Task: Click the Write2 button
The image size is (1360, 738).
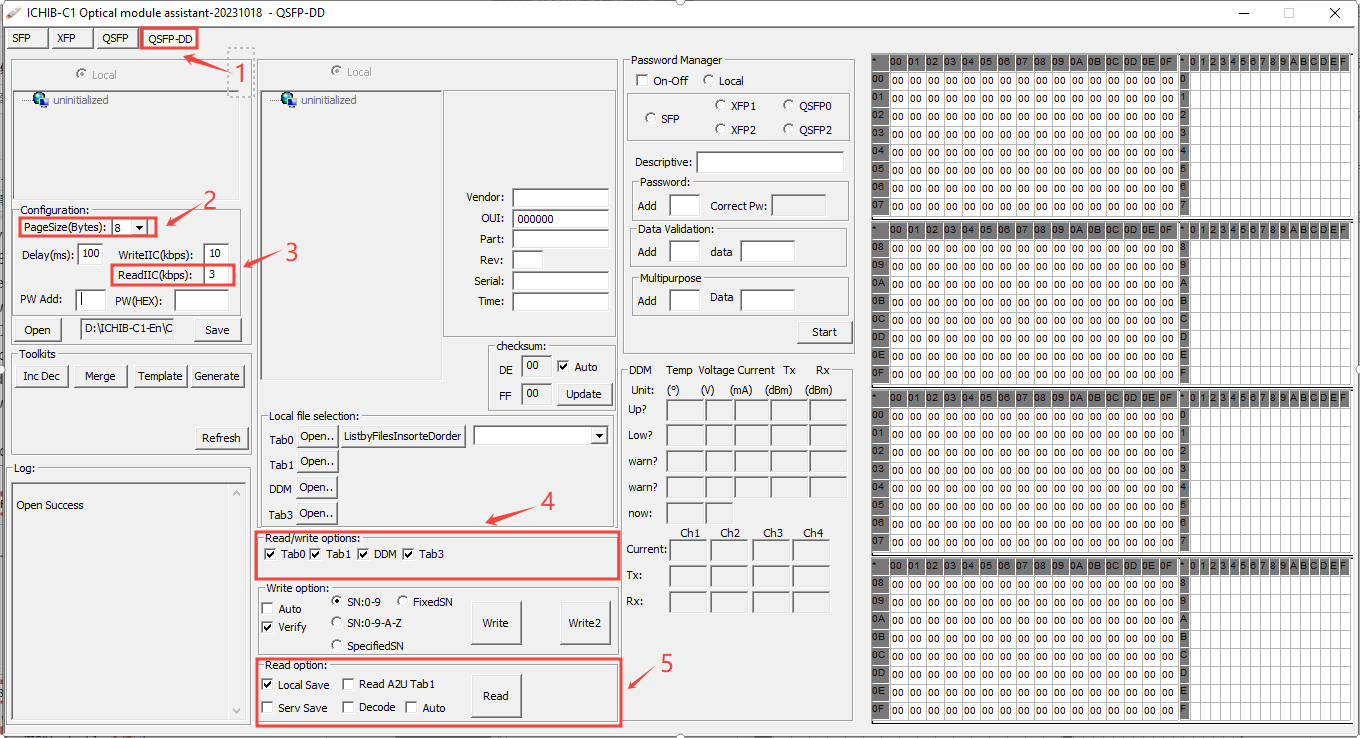Action: (x=585, y=623)
